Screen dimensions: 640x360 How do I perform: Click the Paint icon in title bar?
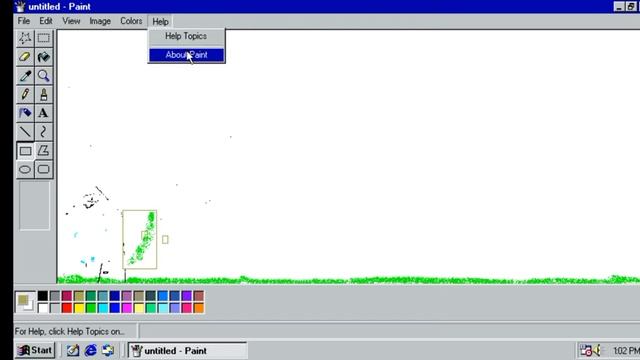coord(20,7)
